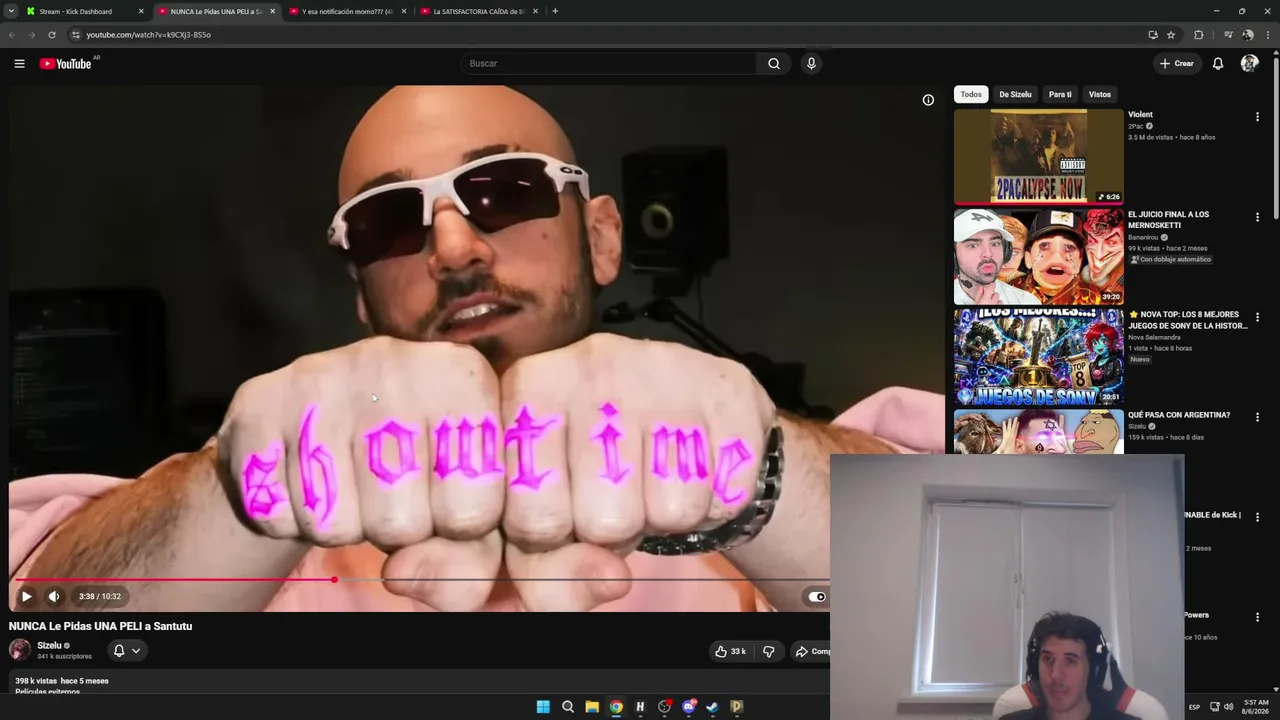This screenshot has width=1280, height=720.
Task: Open the Windows Start menu
Action: [543, 707]
